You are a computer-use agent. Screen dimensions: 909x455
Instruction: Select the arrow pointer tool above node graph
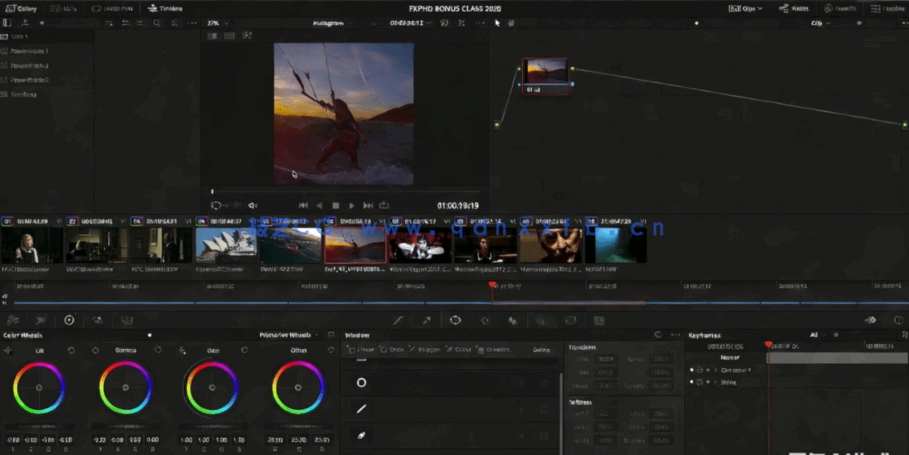(x=497, y=23)
